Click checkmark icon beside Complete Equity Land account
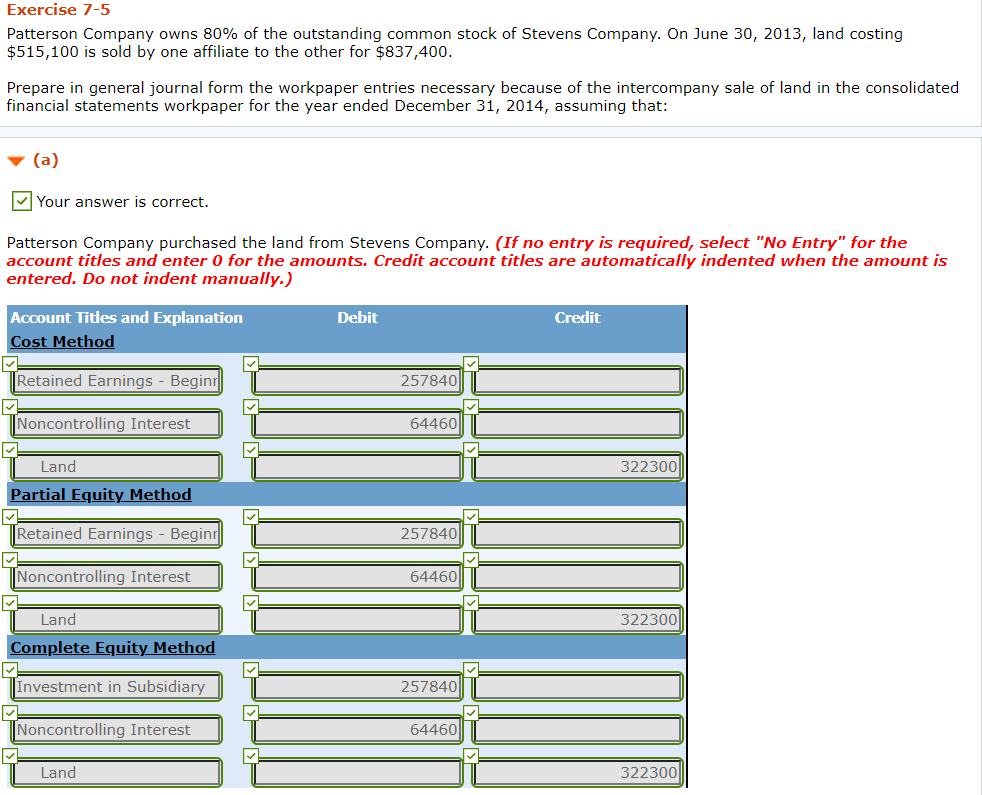The image size is (982, 795). pyautogui.click(x=10, y=756)
